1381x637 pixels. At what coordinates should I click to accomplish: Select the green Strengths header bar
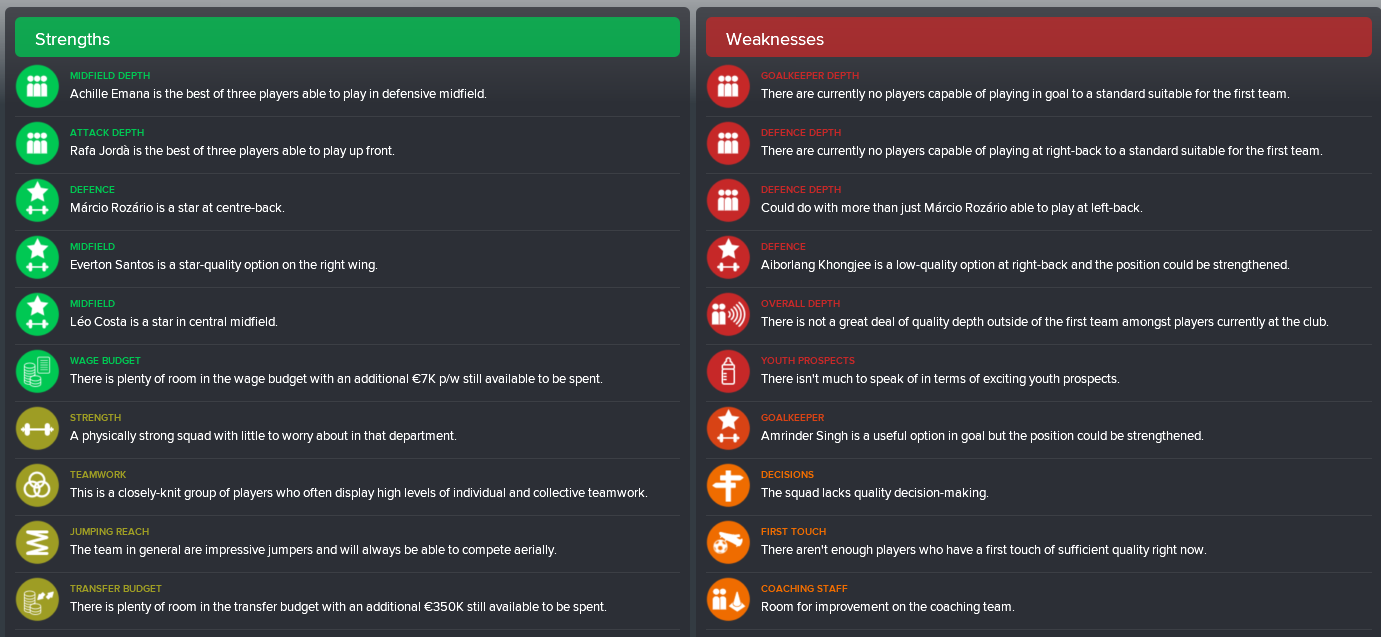tap(347, 38)
